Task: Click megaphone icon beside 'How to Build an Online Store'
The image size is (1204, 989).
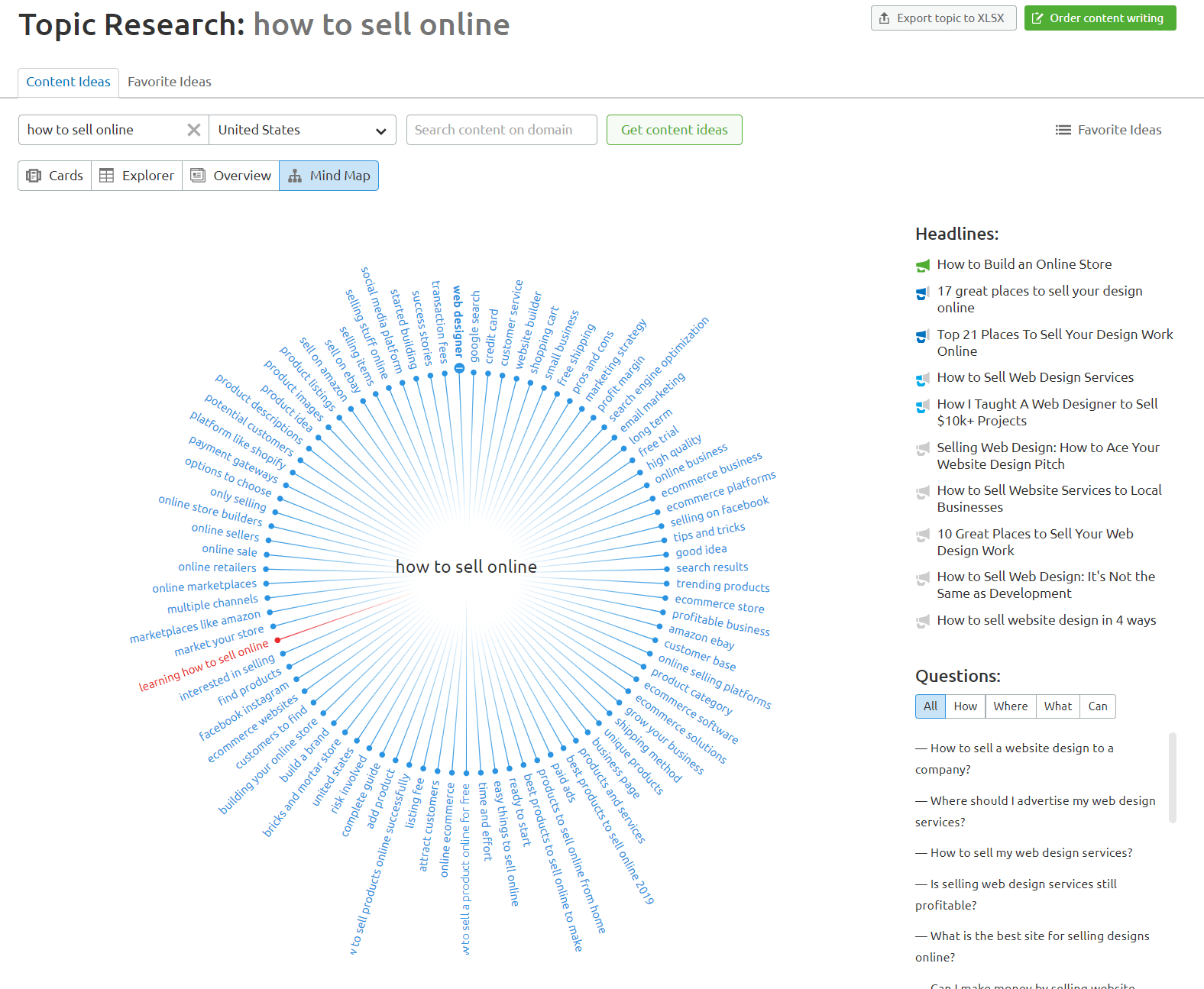Action: [x=923, y=265]
